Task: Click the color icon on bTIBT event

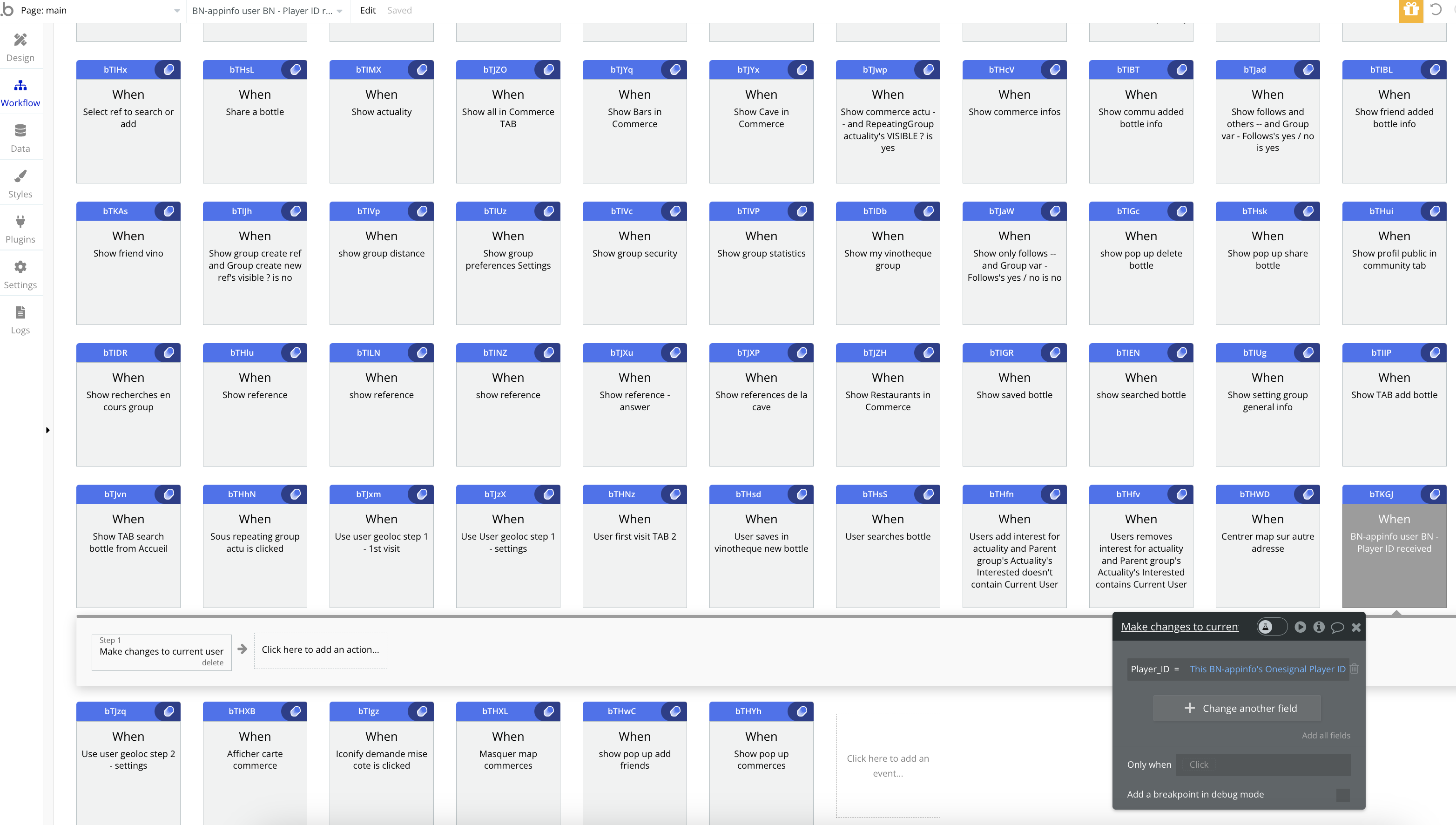Action: click(x=1181, y=70)
